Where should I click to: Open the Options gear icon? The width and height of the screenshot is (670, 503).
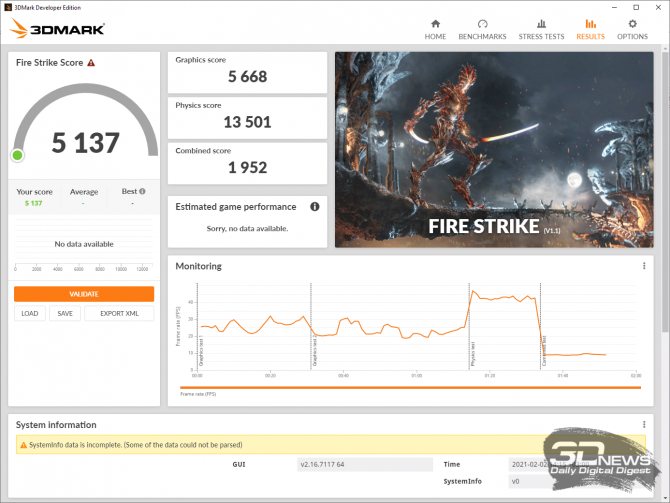tap(632, 24)
